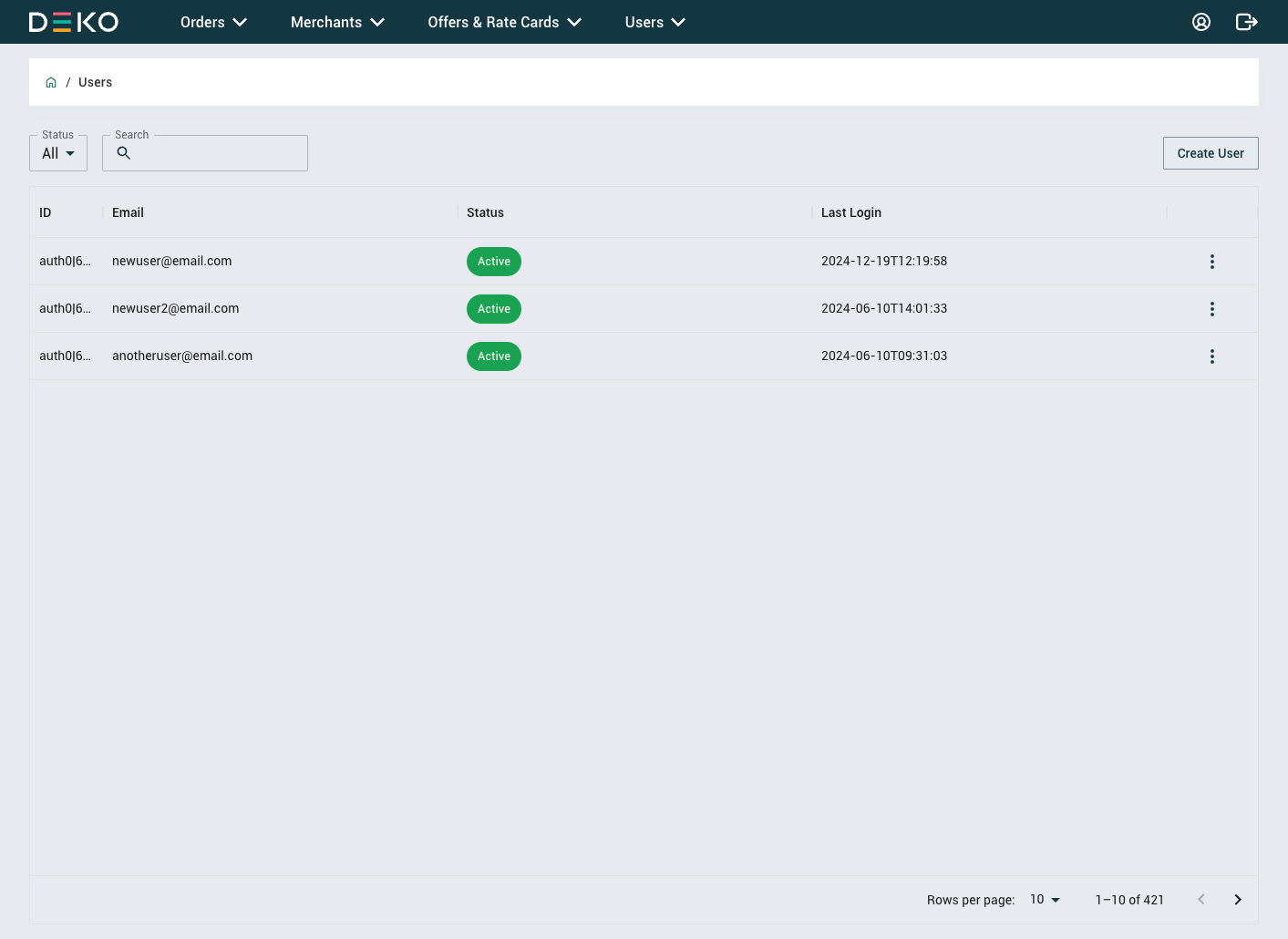
Task: Change rows per page dropdown
Action: pos(1046,900)
